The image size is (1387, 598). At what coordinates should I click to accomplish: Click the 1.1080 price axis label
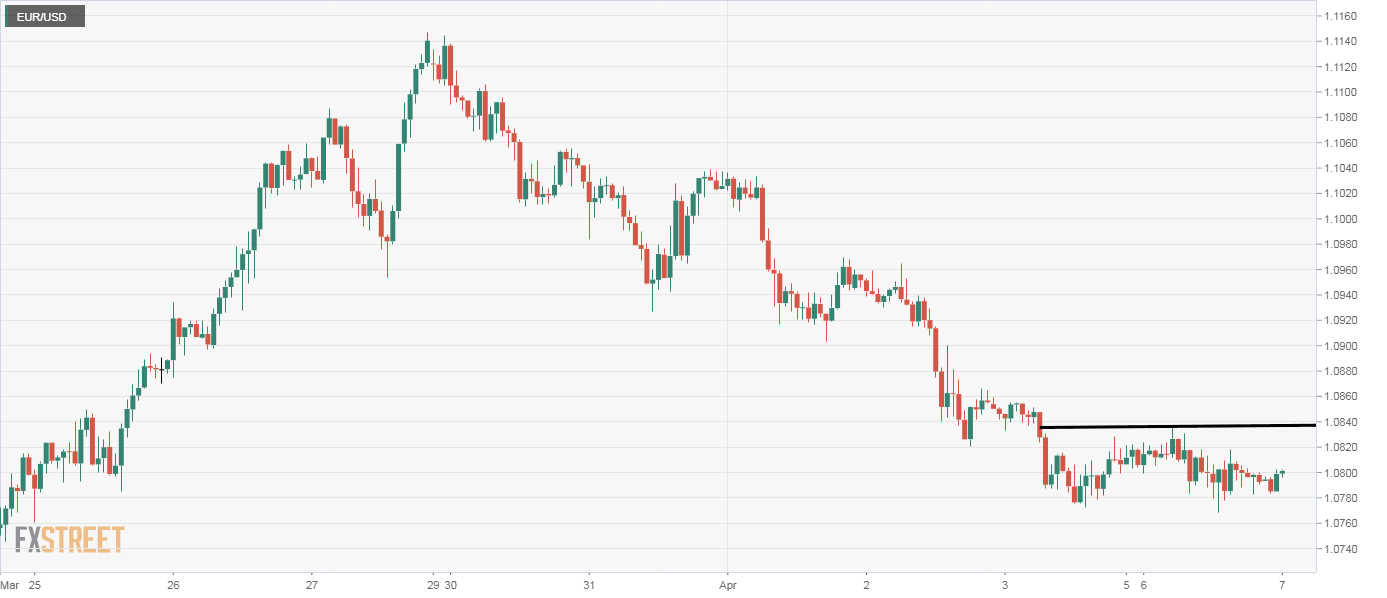coord(1341,118)
